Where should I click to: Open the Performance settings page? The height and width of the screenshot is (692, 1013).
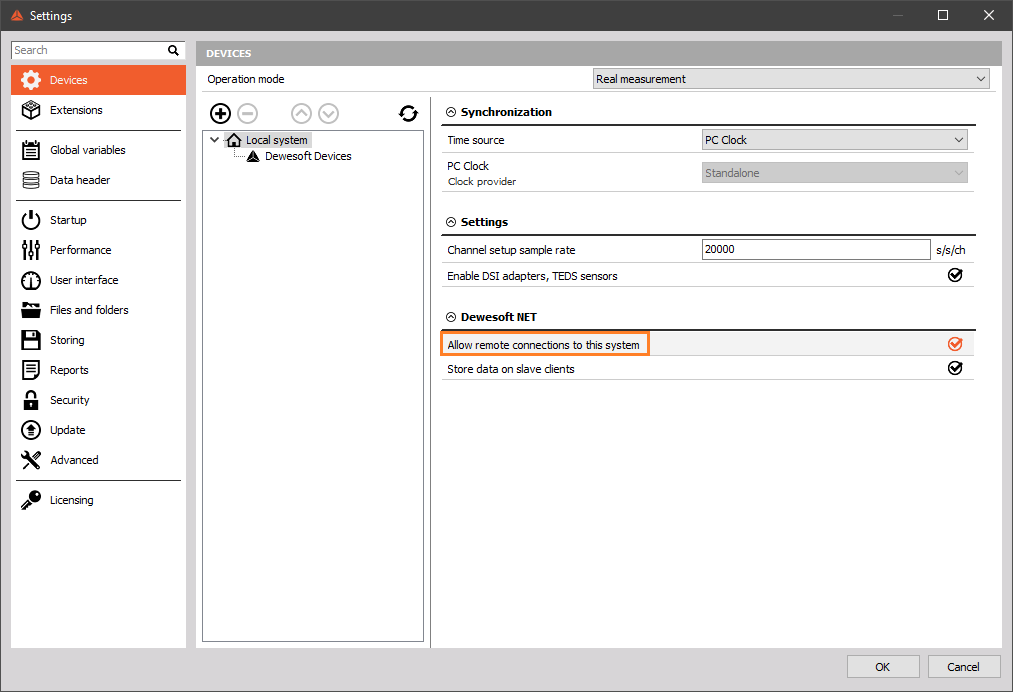click(x=98, y=250)
